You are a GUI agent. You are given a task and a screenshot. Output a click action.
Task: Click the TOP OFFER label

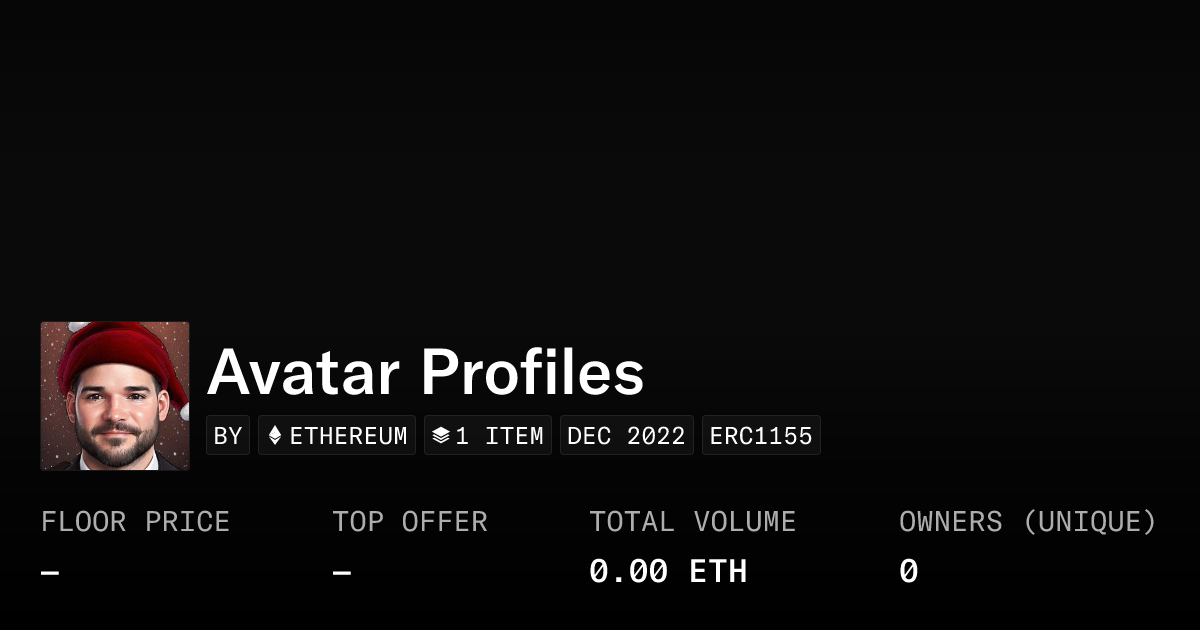[x=410, y=522]
